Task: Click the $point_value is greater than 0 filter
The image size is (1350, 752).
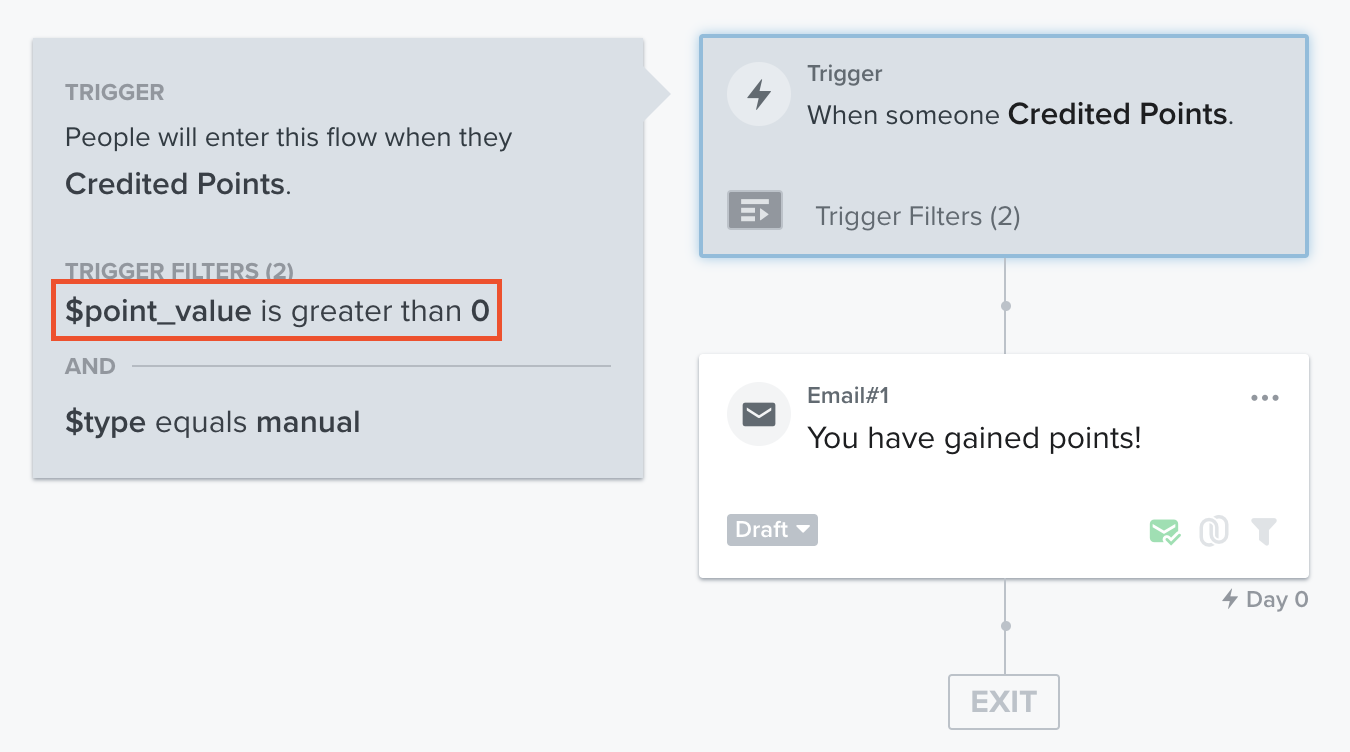Action: click(x=277, y=311)
